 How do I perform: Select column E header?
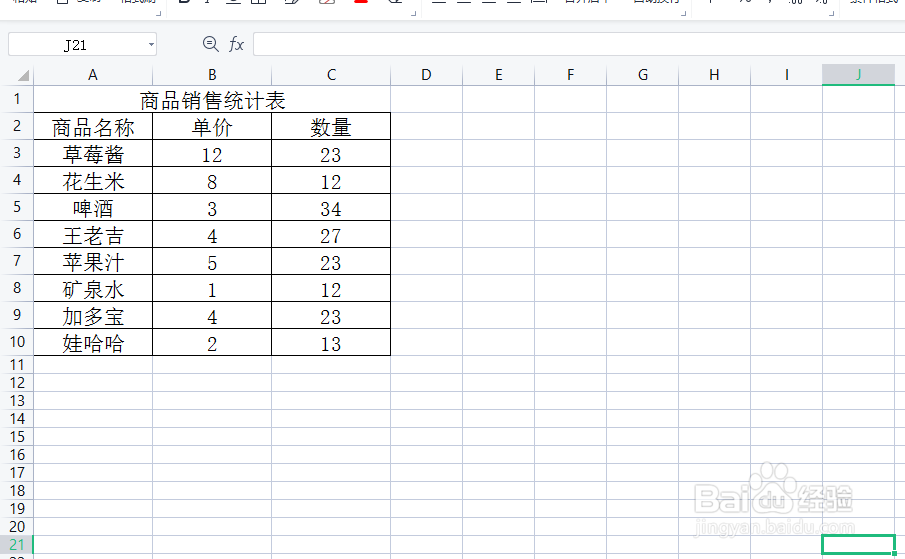(x=499, y=75)
